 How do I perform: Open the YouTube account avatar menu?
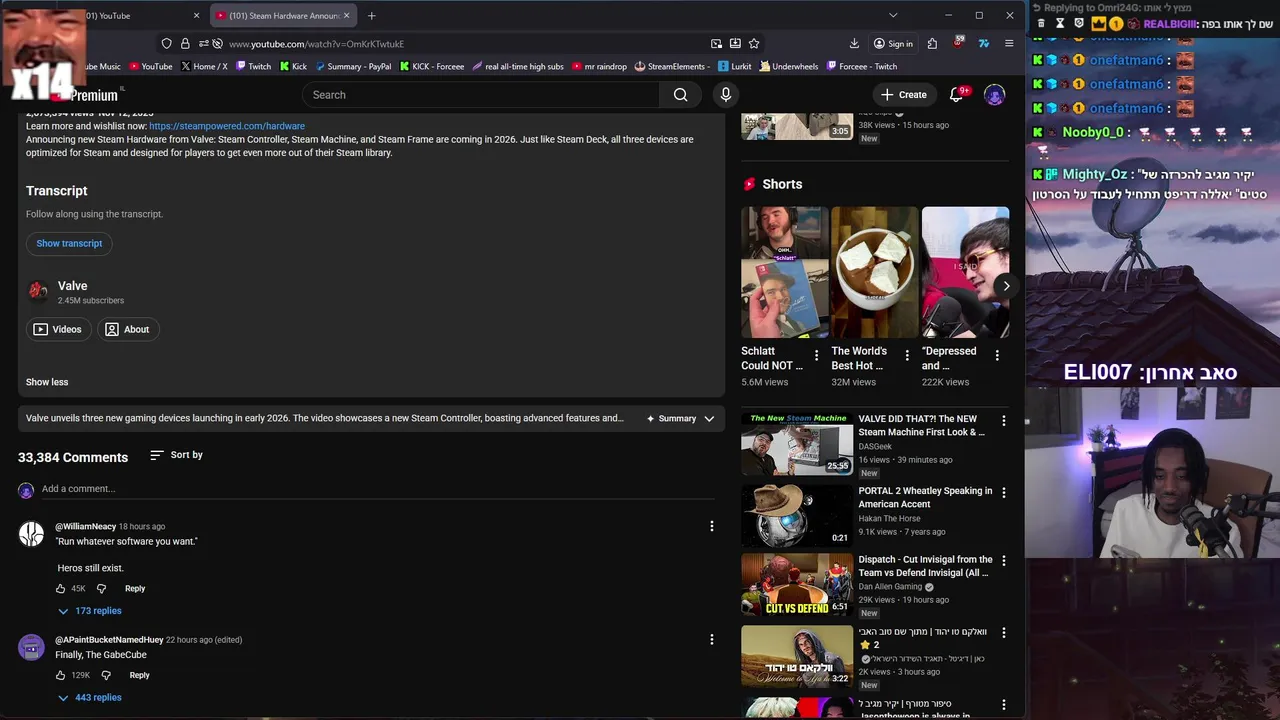994,95
